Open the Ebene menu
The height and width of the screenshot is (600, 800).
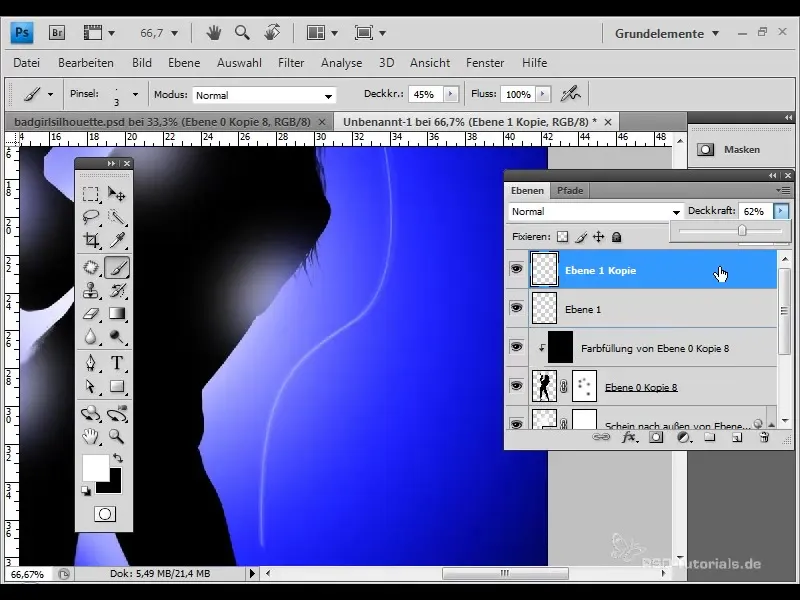(184, 63)
